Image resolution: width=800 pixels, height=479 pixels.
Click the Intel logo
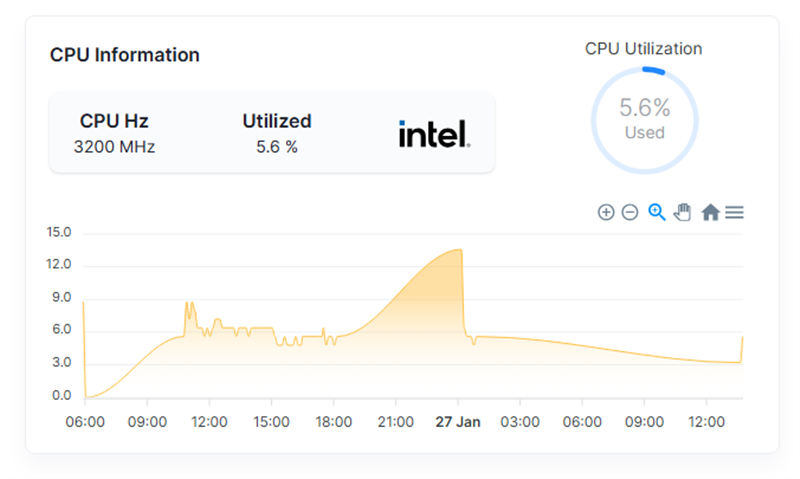point(434,134)
